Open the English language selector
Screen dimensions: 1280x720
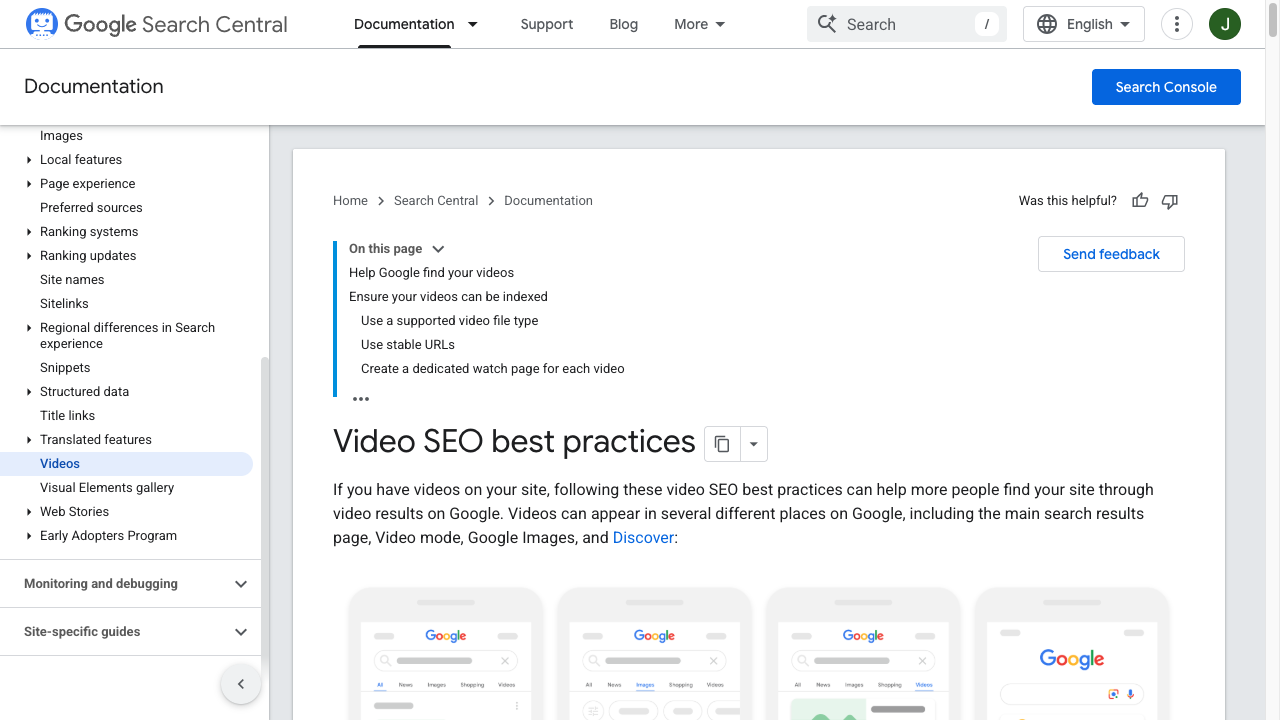tap(1084, 24)
